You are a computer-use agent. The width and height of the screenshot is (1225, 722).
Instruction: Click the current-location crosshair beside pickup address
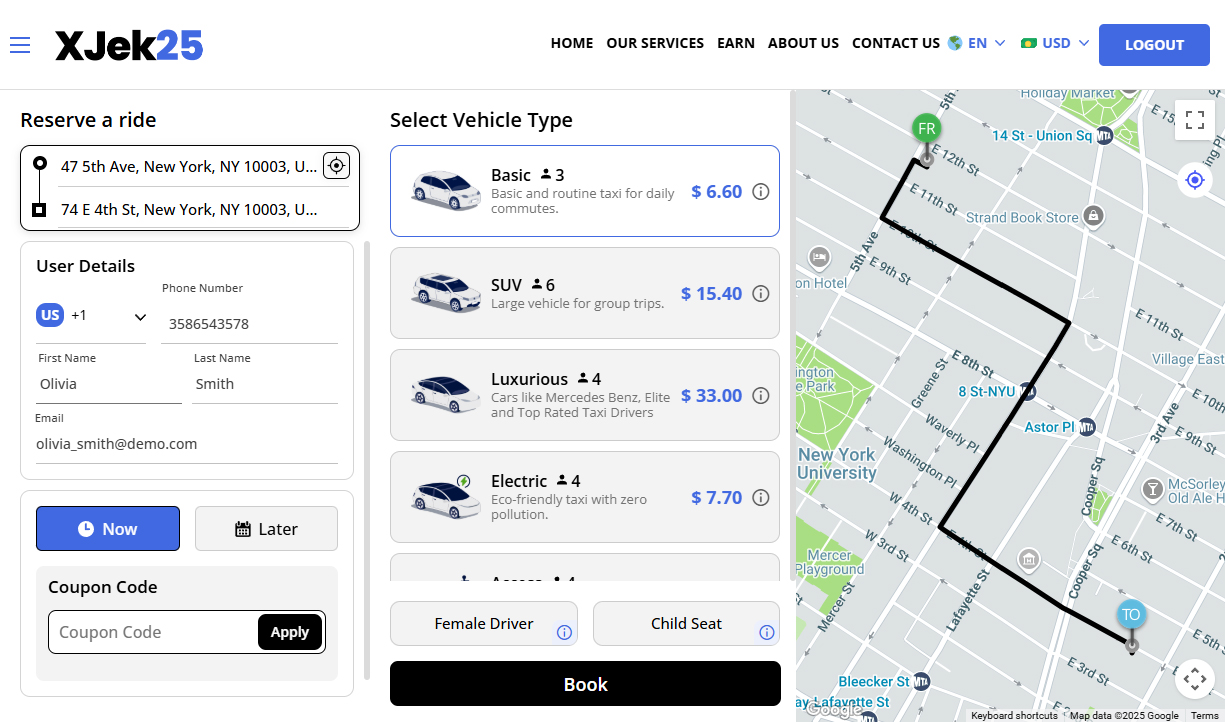coord(336,165)
